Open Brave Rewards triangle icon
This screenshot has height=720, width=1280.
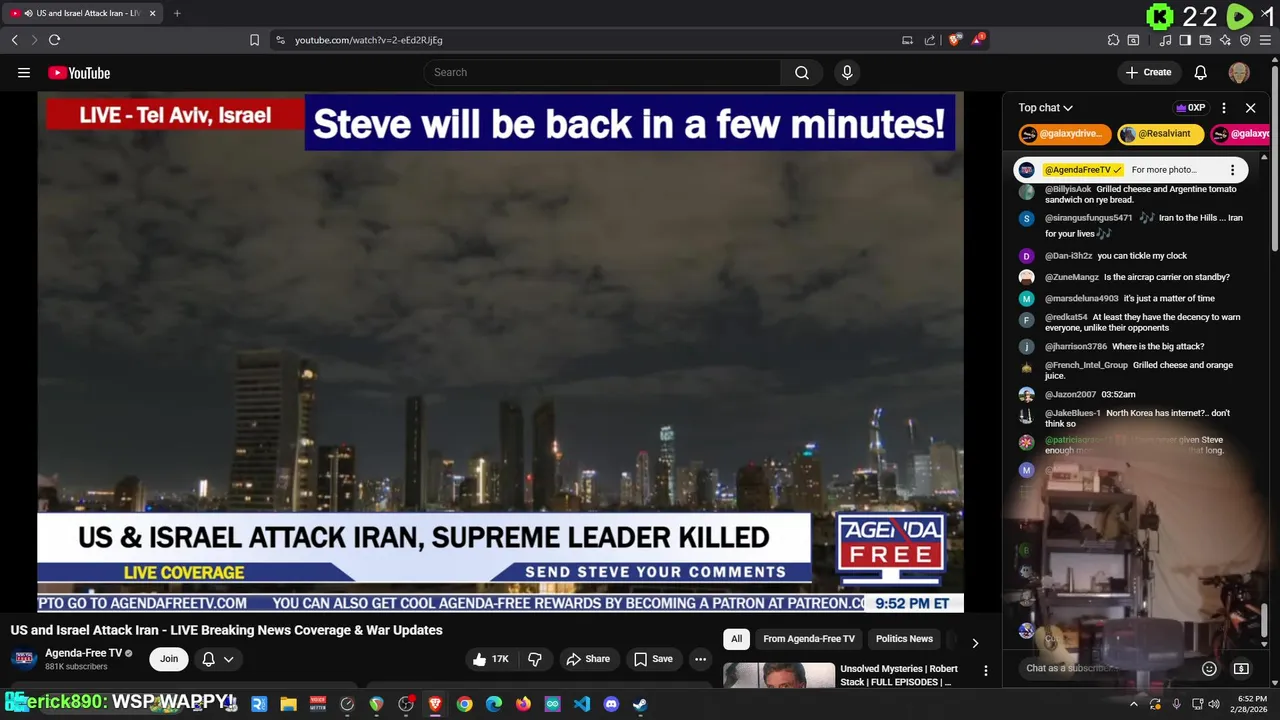979,40
